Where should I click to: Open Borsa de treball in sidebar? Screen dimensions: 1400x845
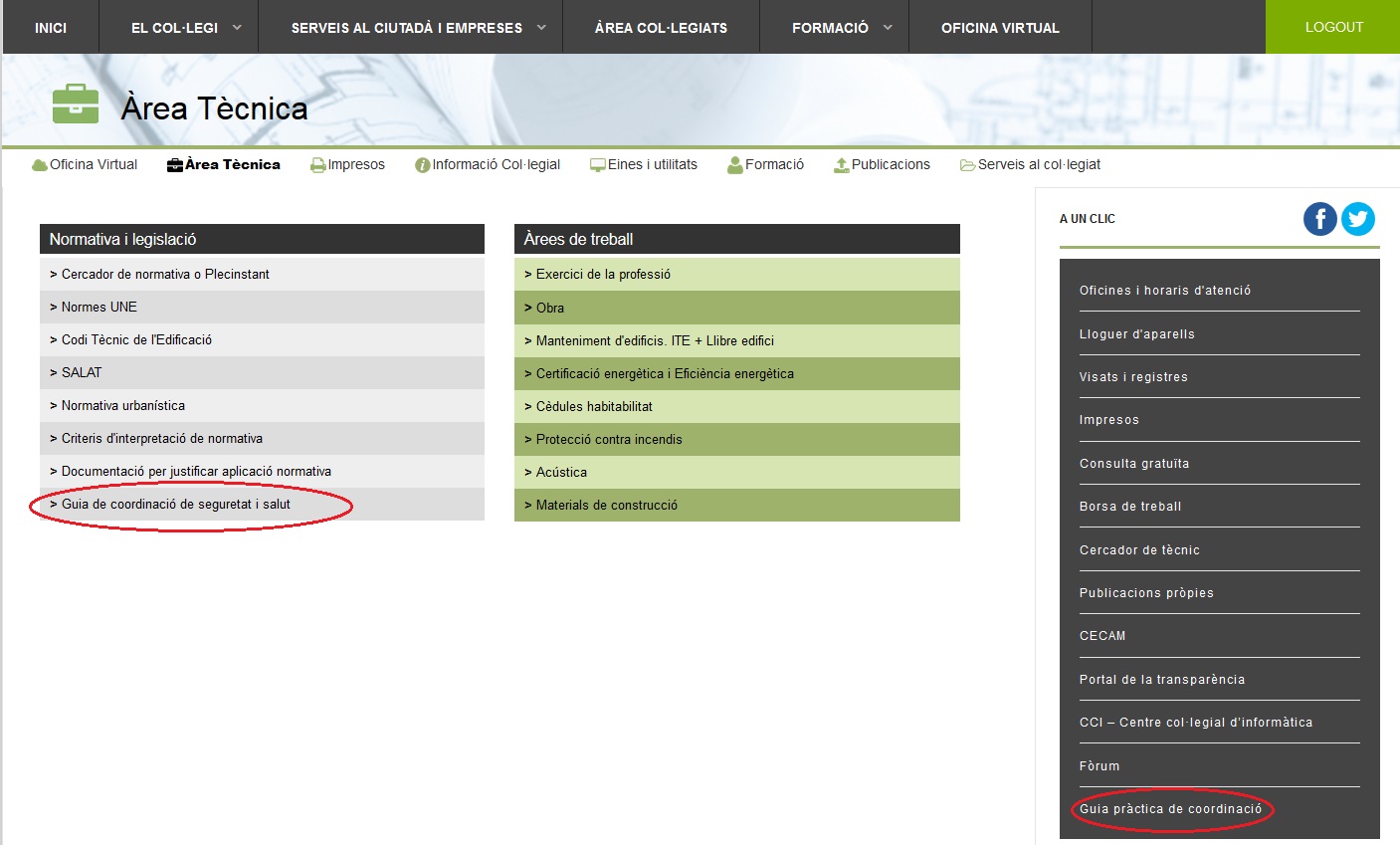pos(1130,507)
